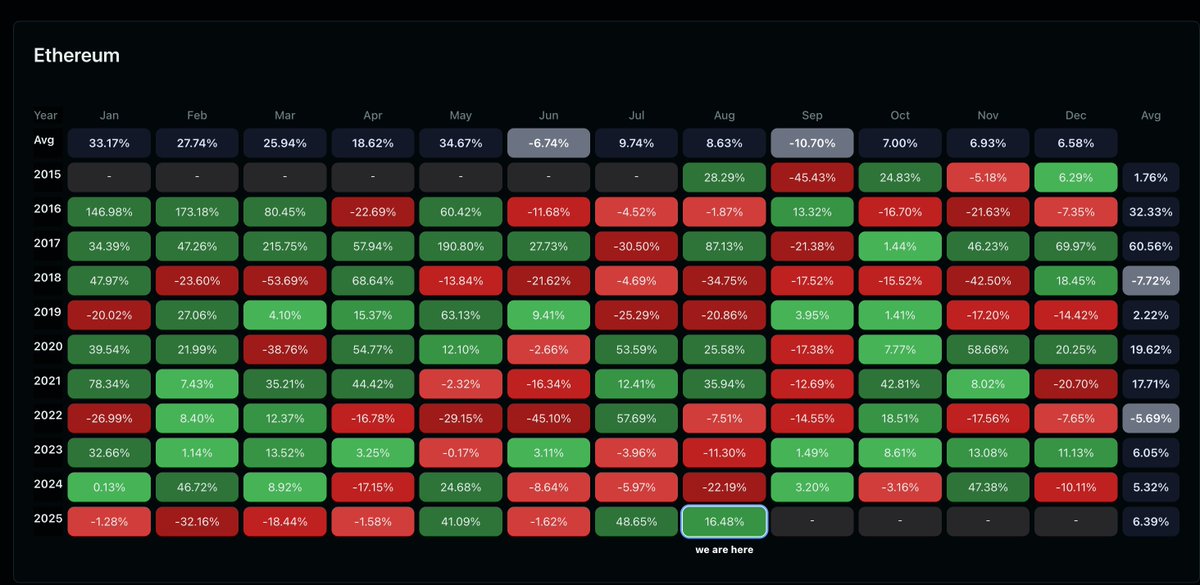The image size is (1200, 585).
Task: Select the highlighted 2025 August cell 16.48%
Action: 725,523
